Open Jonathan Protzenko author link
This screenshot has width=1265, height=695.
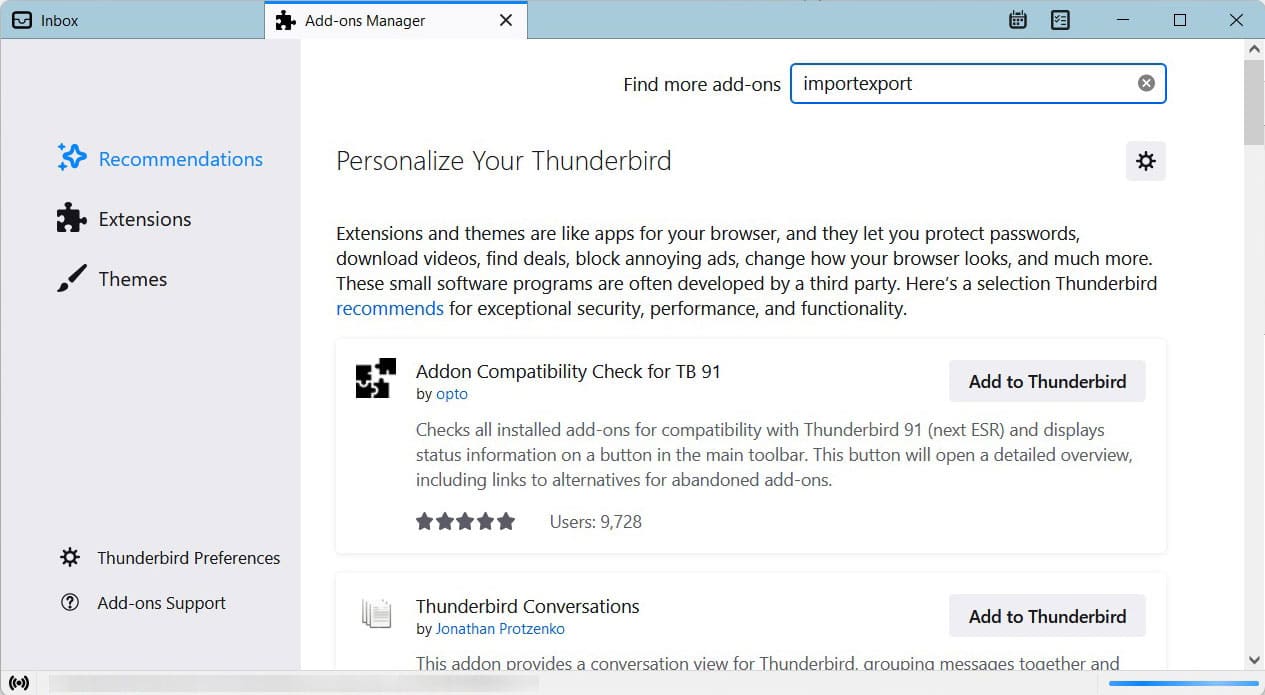point(500,629)
